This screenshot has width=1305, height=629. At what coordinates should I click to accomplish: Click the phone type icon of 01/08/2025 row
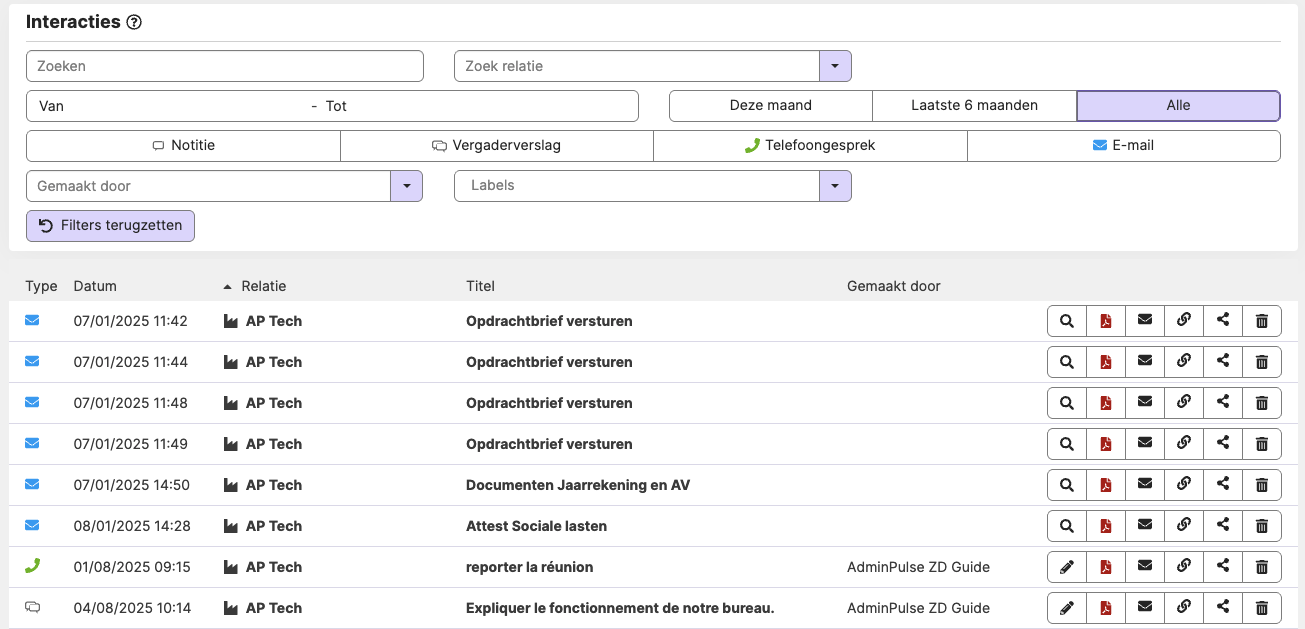(32, 566)
